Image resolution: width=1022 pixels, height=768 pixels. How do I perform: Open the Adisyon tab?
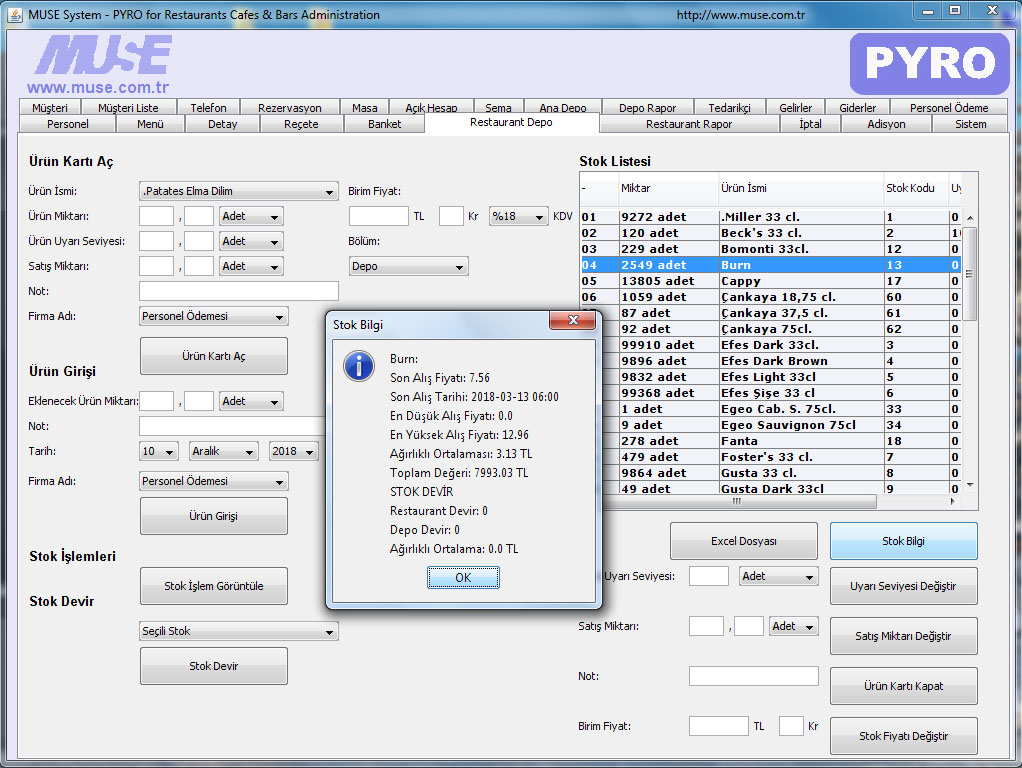coord(886,124)
